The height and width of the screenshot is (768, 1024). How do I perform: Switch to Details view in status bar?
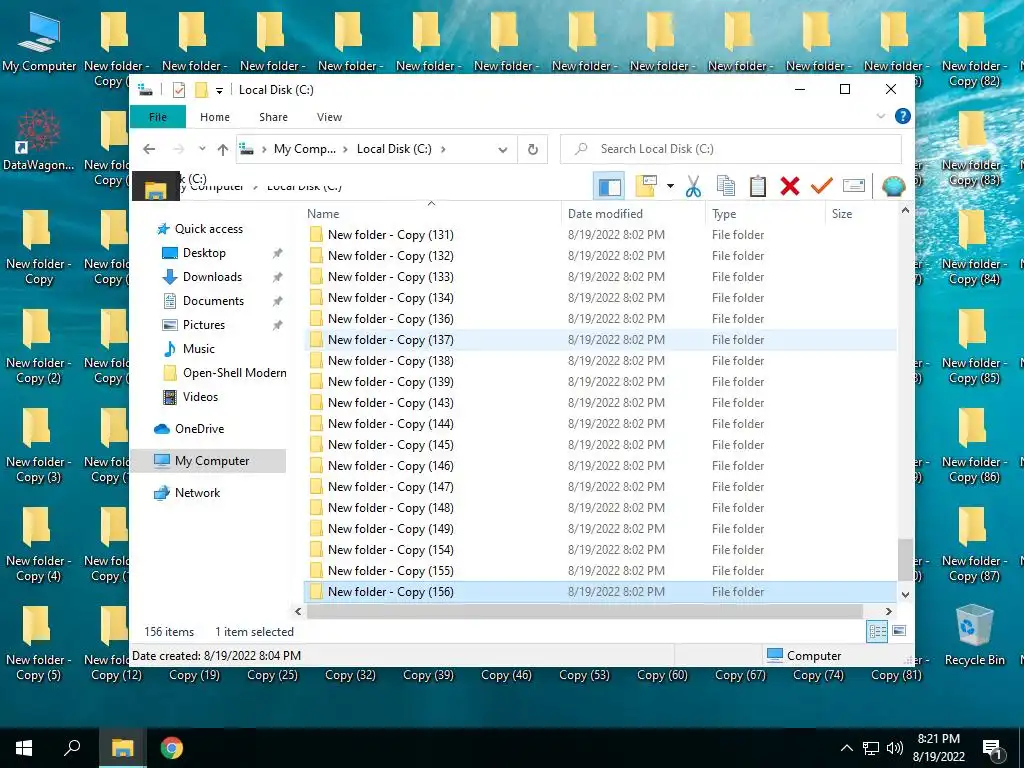(x=877, y=631)
